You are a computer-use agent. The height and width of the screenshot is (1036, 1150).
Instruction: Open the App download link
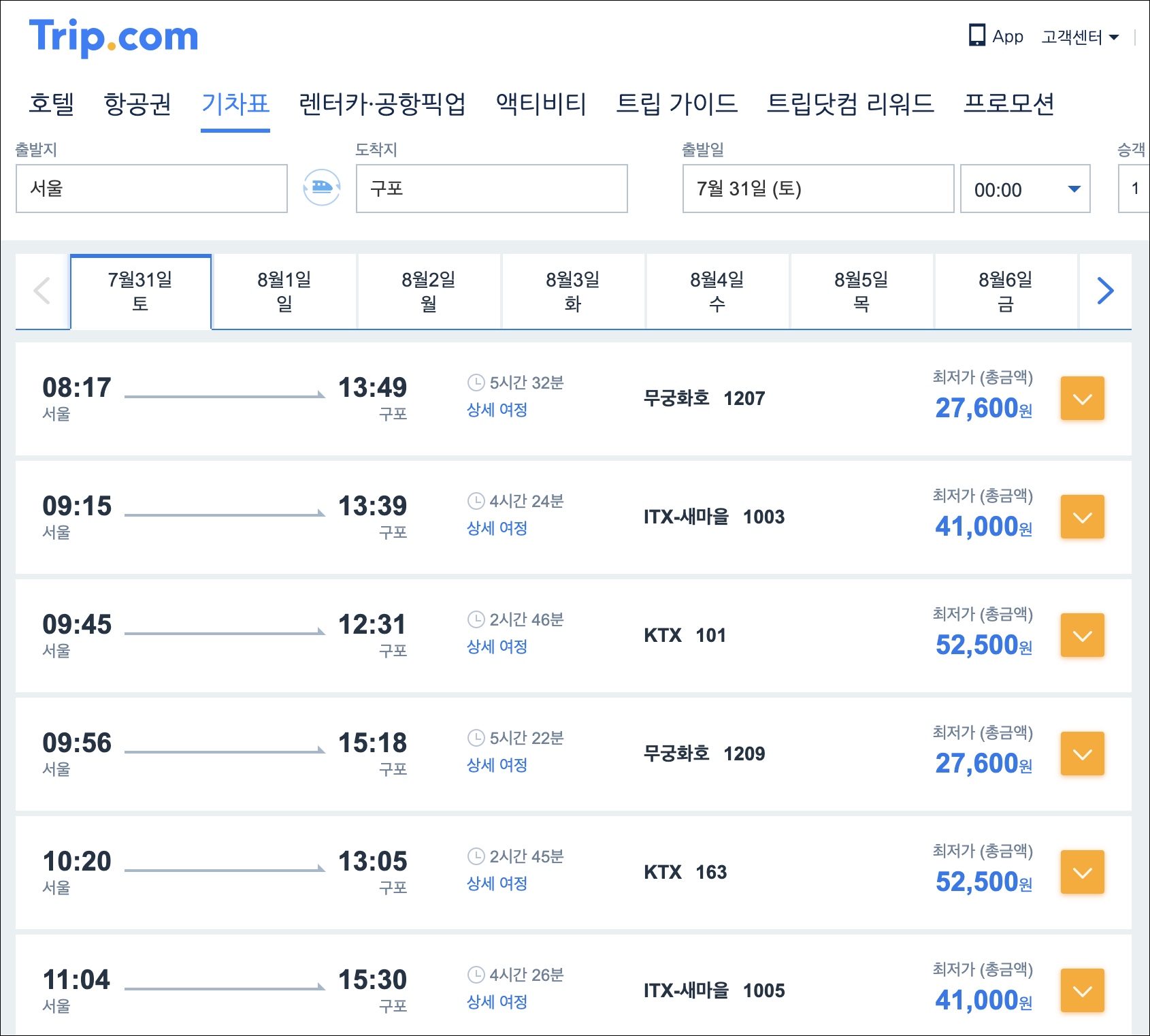996,36
